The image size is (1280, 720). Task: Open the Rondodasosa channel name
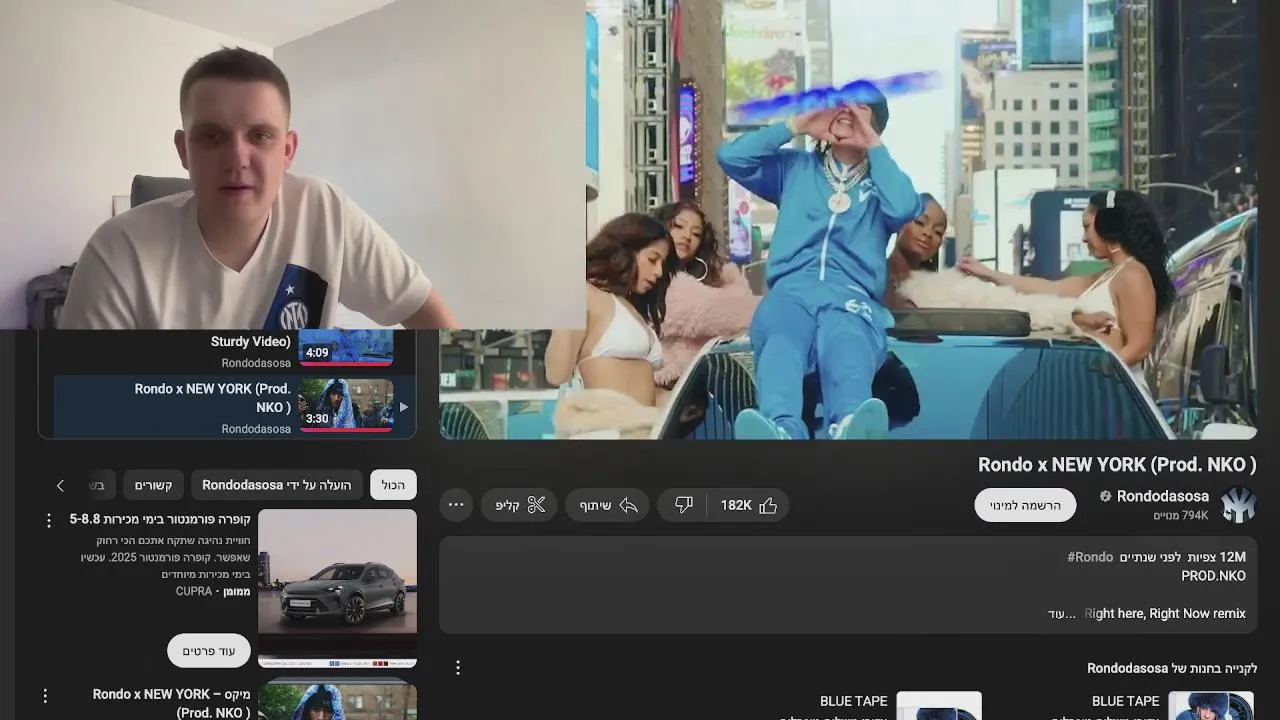coord(1162,496)
